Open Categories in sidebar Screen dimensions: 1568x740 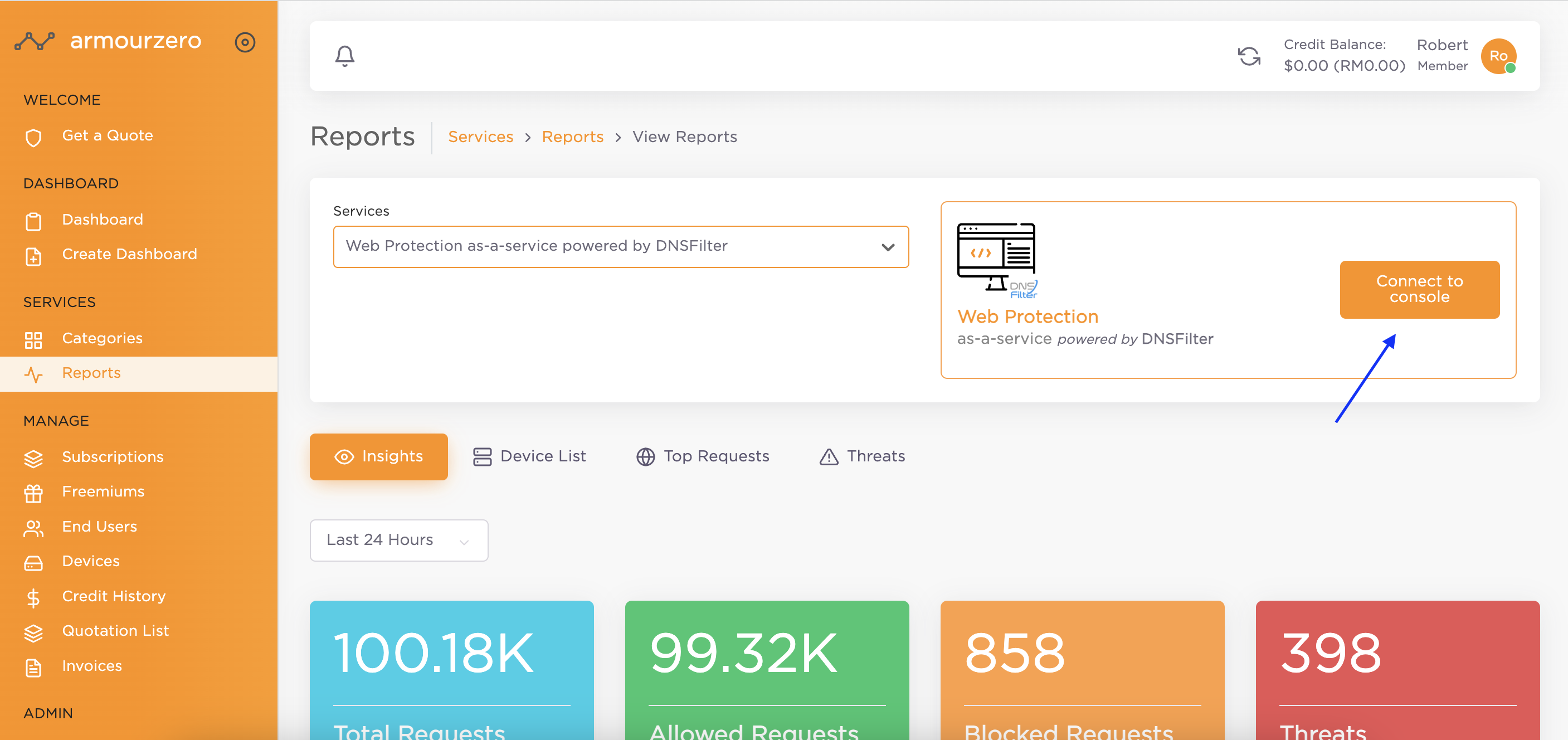139,338
